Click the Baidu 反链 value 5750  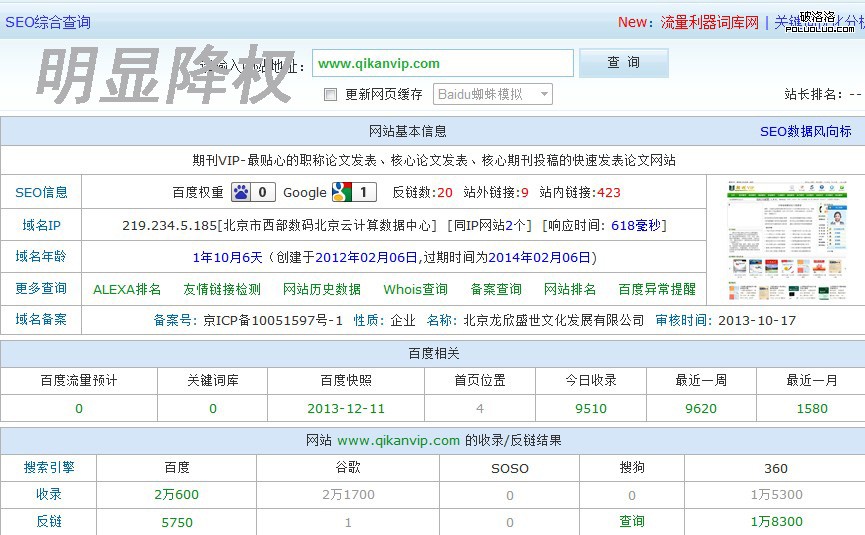pos(177,522)
